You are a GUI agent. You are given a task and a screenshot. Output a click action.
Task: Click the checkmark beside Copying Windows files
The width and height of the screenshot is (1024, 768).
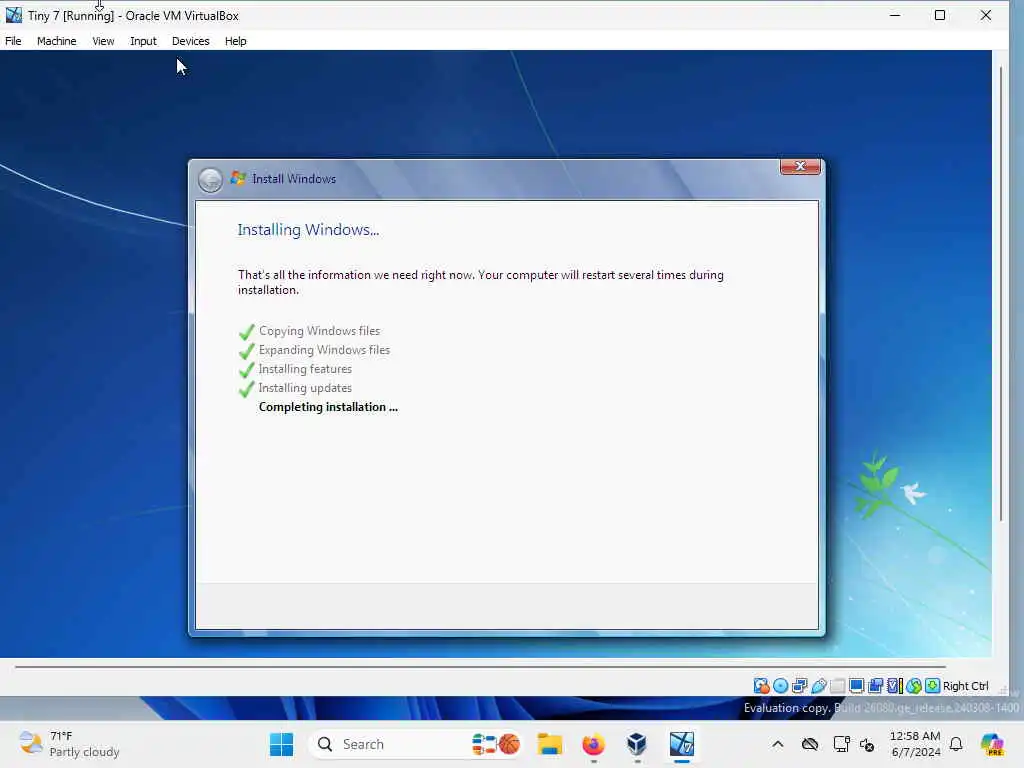tap(247, 332)
